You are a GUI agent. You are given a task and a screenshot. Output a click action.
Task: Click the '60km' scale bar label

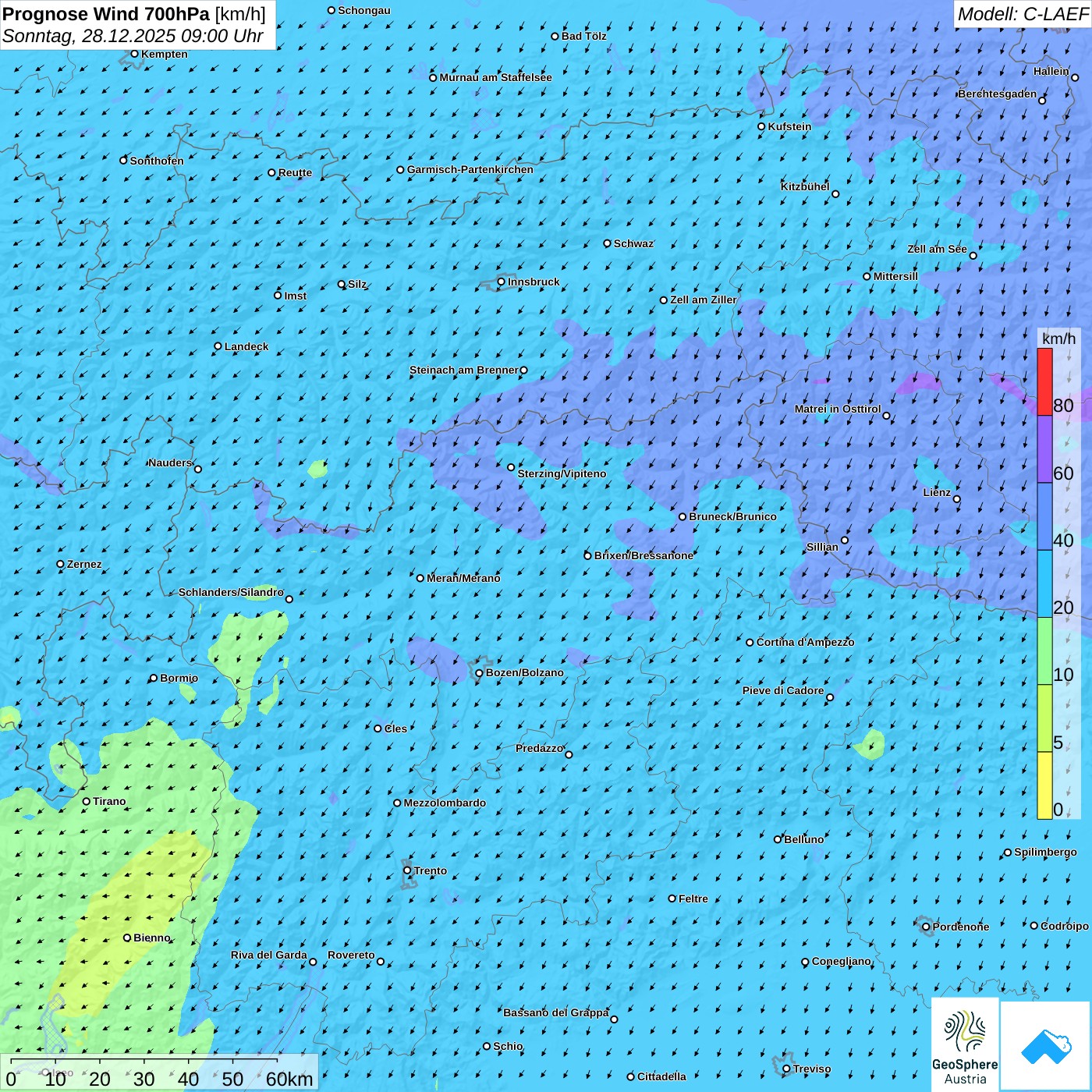289,1079
